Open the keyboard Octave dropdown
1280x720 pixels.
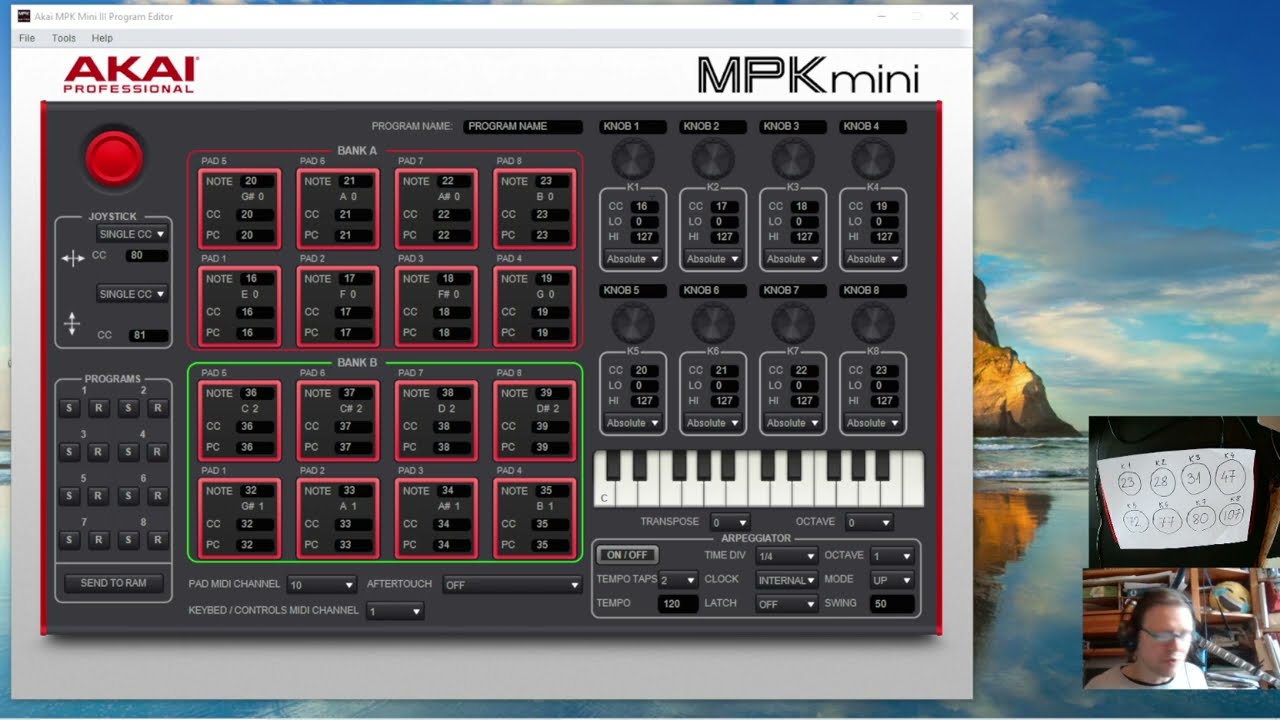(x=868, y=523)
